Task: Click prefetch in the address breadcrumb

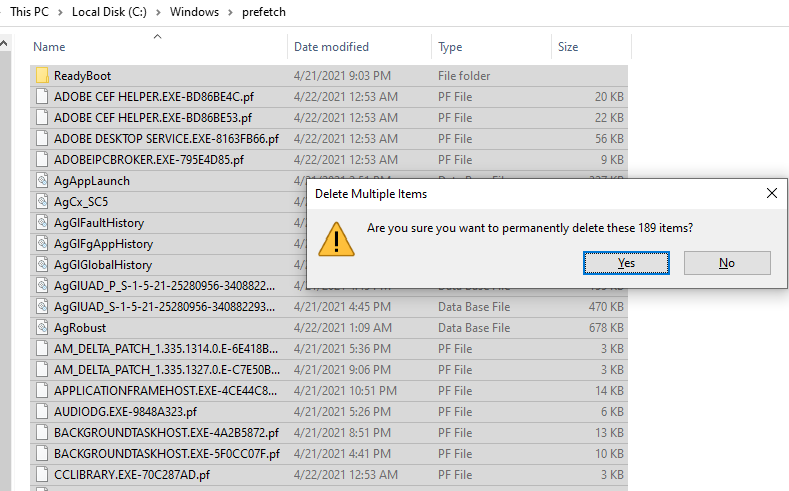Action: click(x=264, y=12)
